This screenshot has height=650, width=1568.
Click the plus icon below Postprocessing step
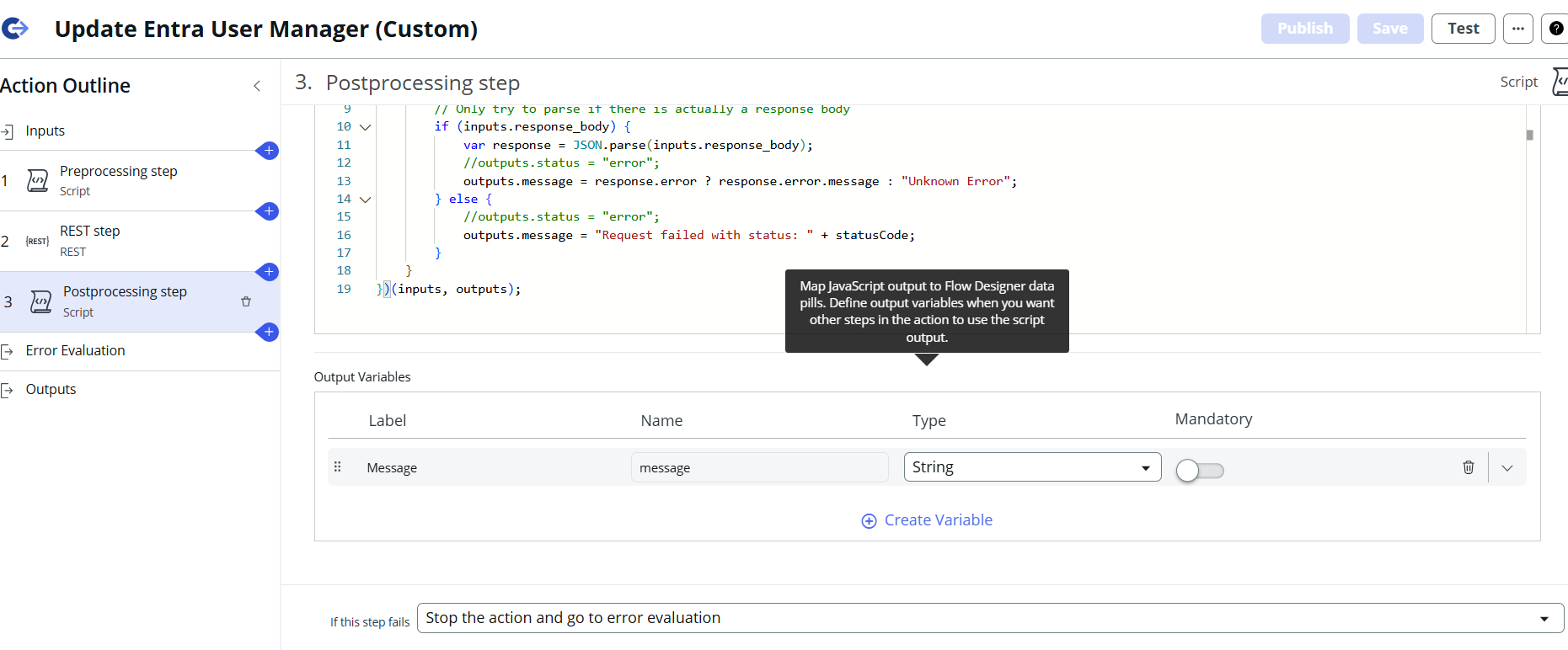pos(268,332)
